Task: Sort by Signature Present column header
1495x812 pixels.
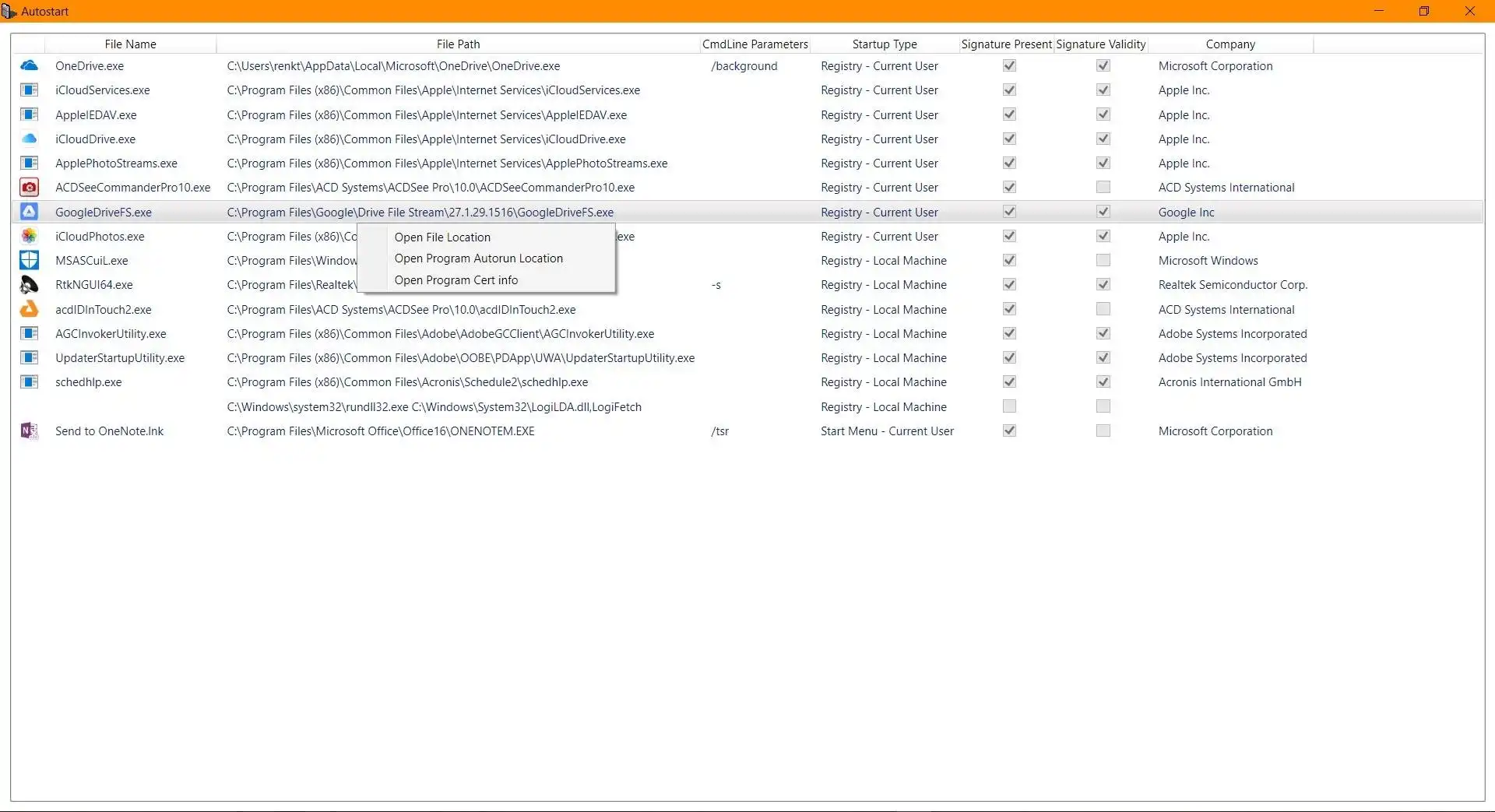Action: coord(1006,44)
